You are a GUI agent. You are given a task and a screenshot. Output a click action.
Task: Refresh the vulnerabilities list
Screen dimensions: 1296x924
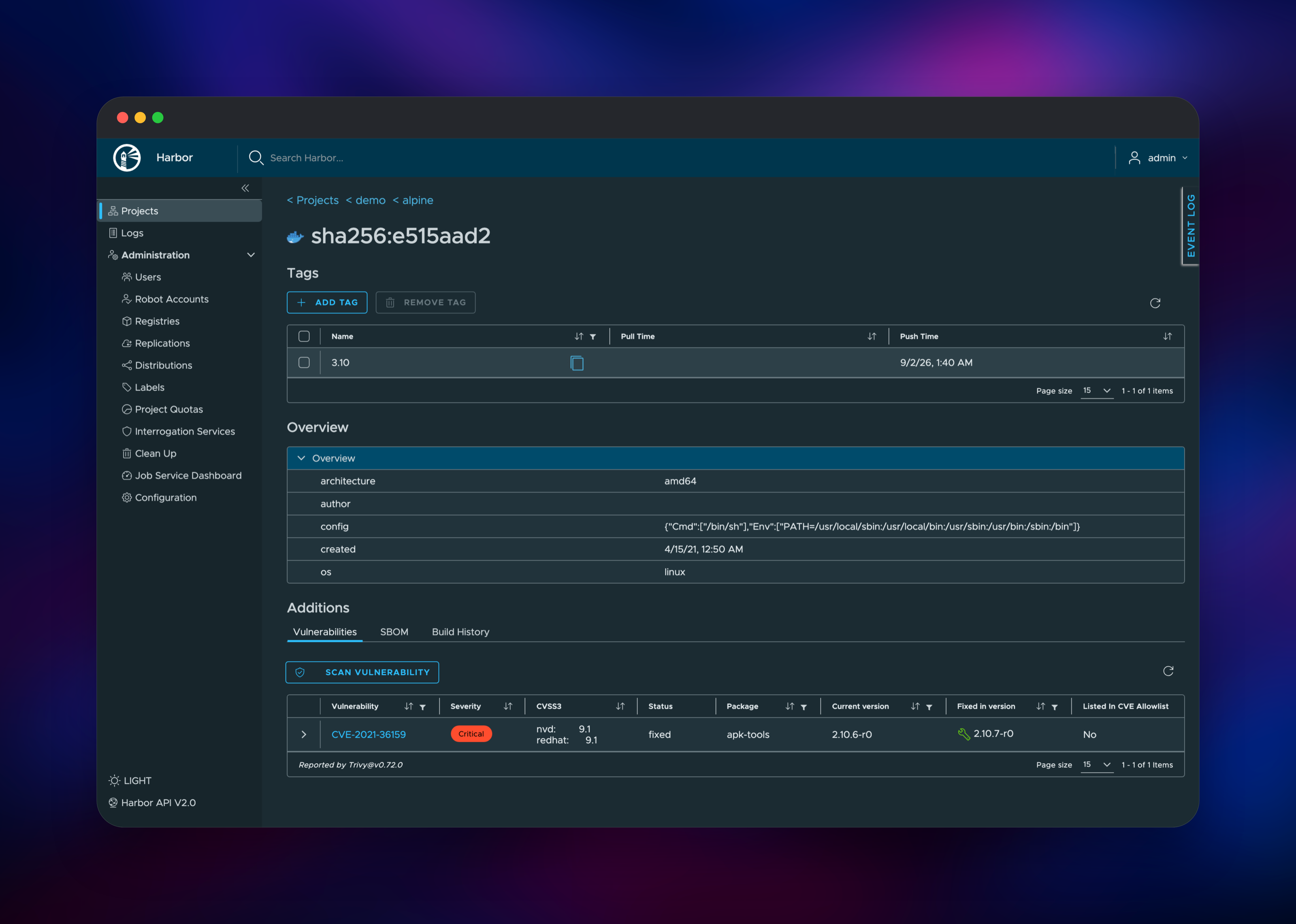[x=1168, y=671]
